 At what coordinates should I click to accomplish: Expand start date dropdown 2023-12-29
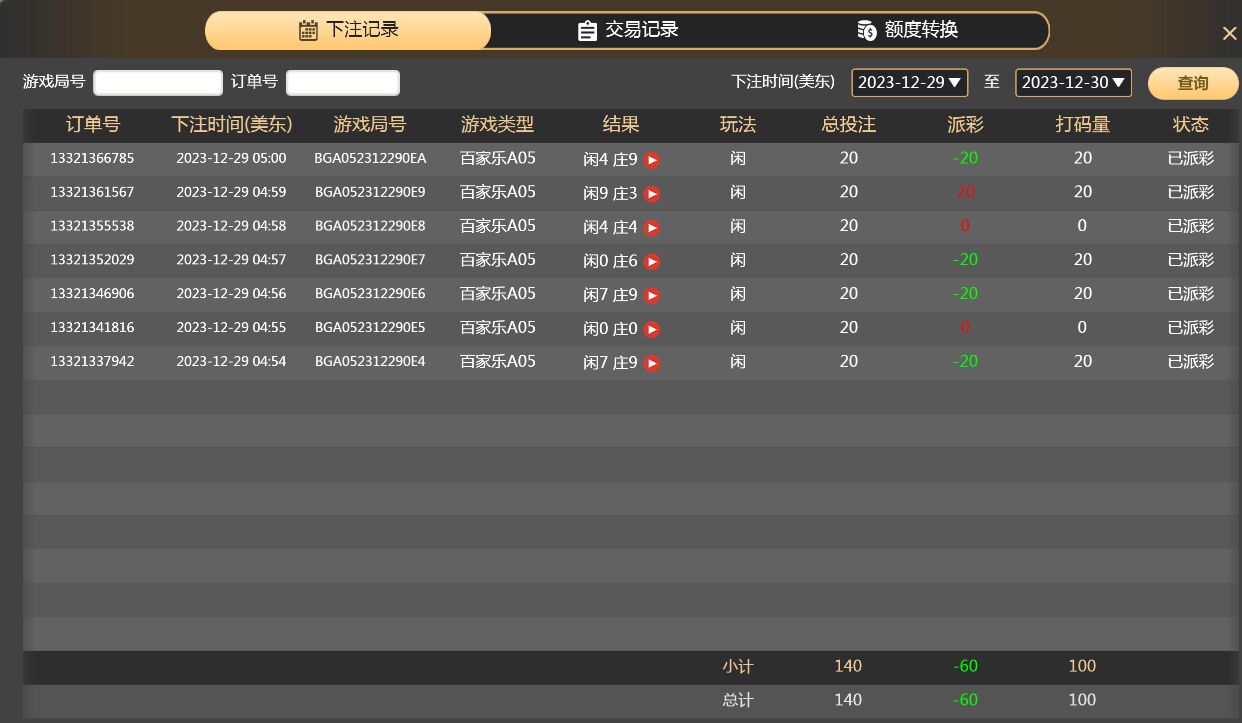[x=909, y=82]
